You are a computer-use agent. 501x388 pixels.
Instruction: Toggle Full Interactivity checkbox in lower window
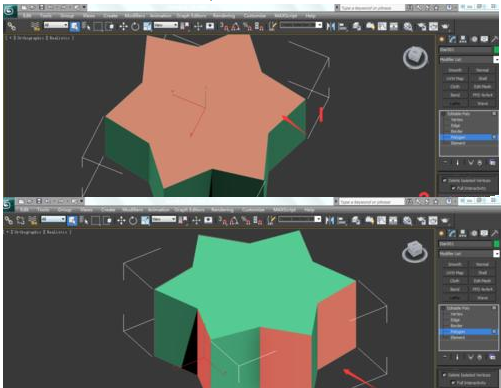pyautogui.click(x=453, y=383)
